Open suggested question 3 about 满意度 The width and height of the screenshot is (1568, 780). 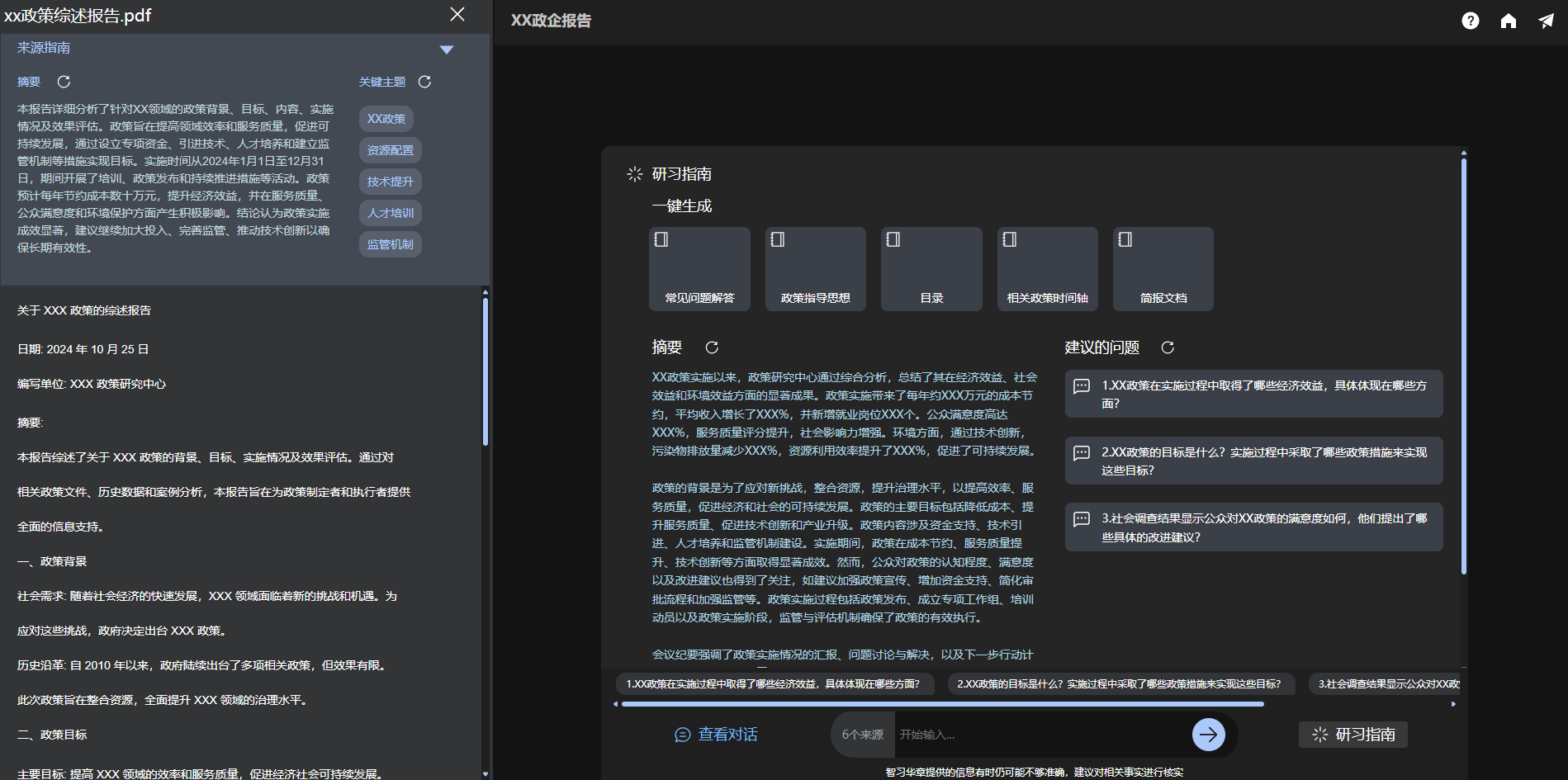[x=1254, y=527]
